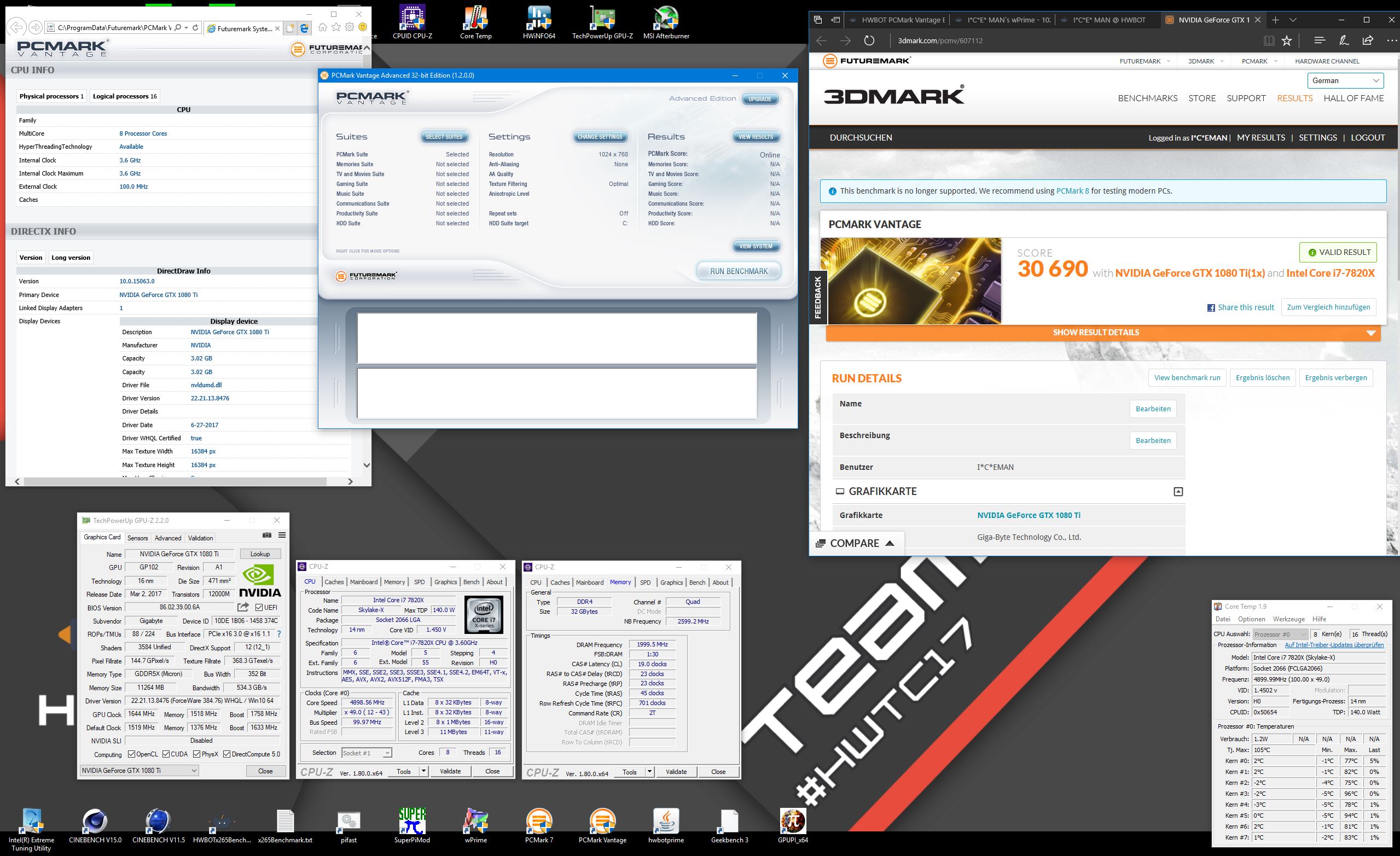Screen dimensions: 1400x856
Task: Toggle UEFI checkbox in GPU-Z
Action: click(259, 608)
